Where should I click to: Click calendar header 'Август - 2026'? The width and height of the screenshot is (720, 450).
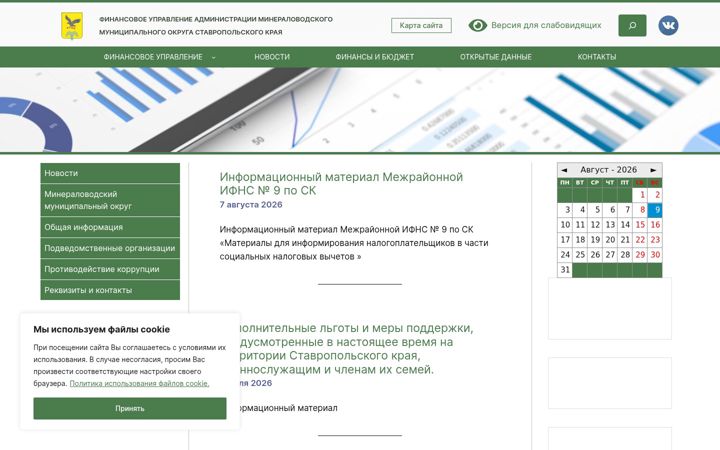(608, 170)
